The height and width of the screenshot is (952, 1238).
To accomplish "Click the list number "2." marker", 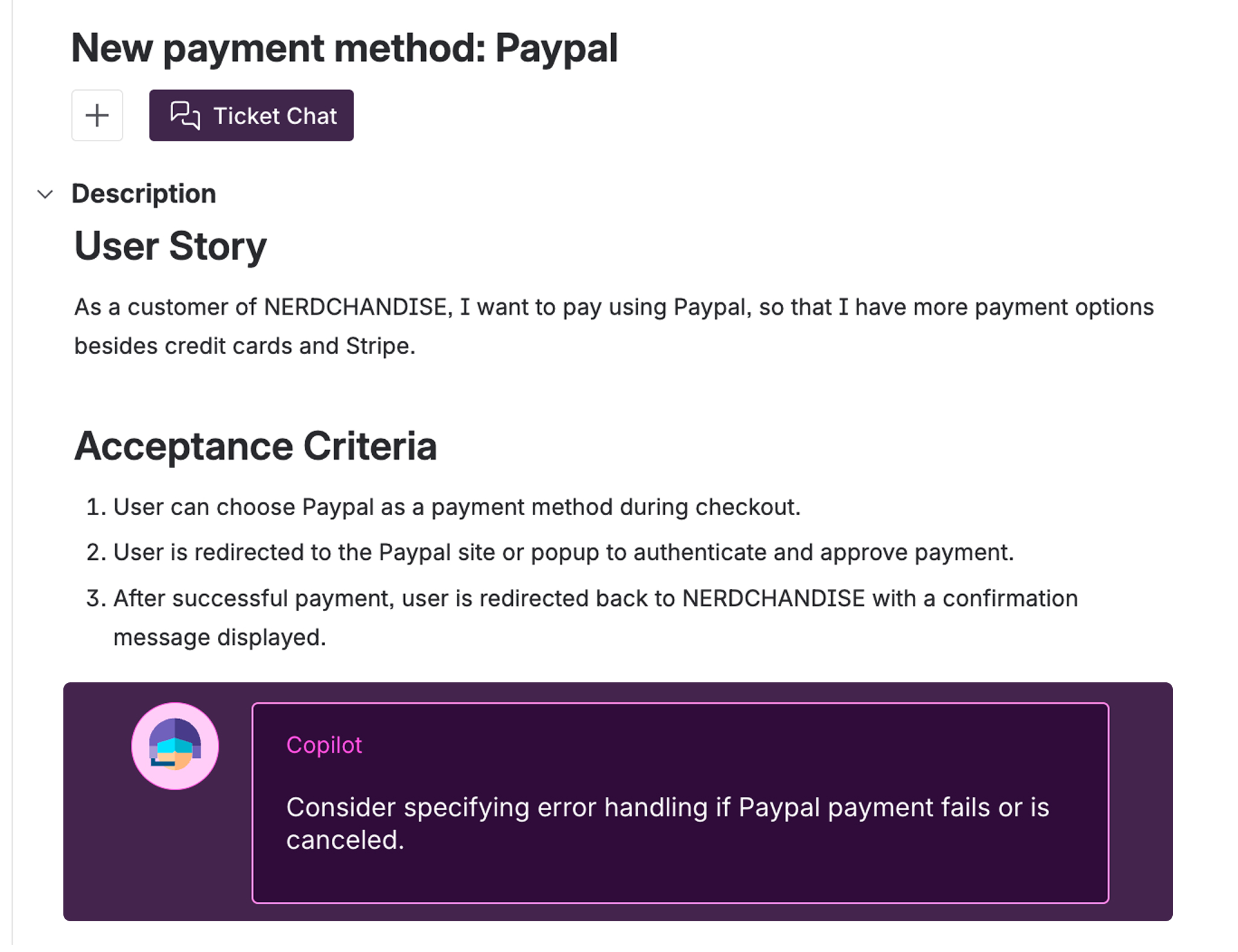I will click(x=96, y=553).
